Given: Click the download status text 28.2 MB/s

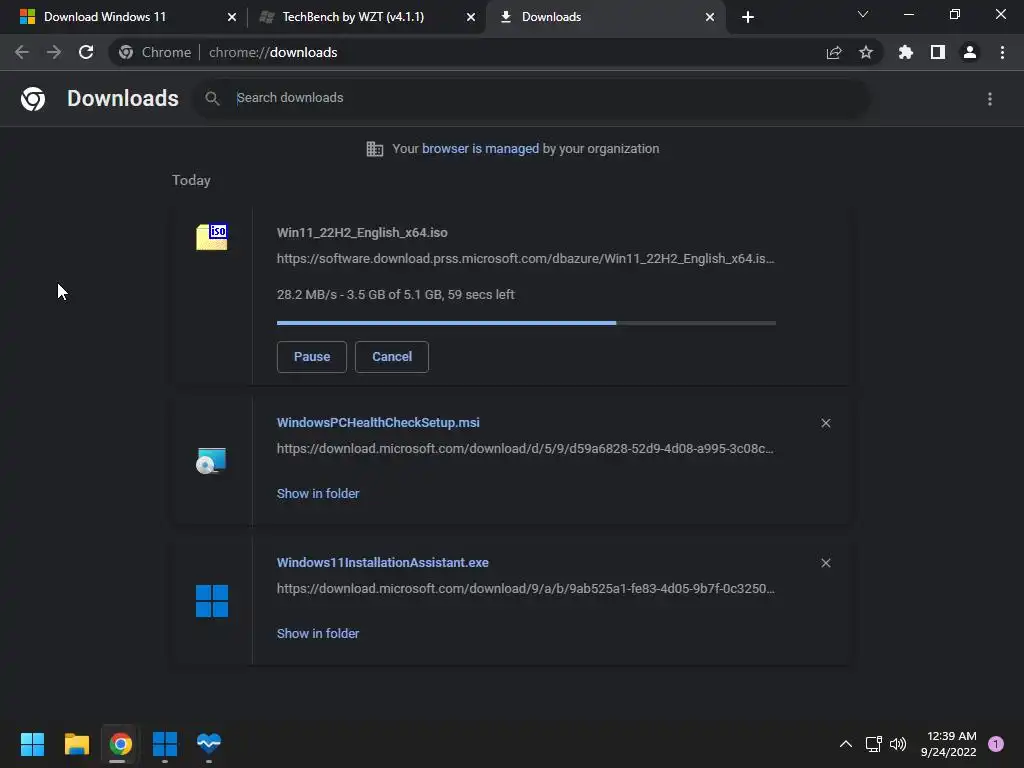Looking at the screenshot, I should point(396,295).
